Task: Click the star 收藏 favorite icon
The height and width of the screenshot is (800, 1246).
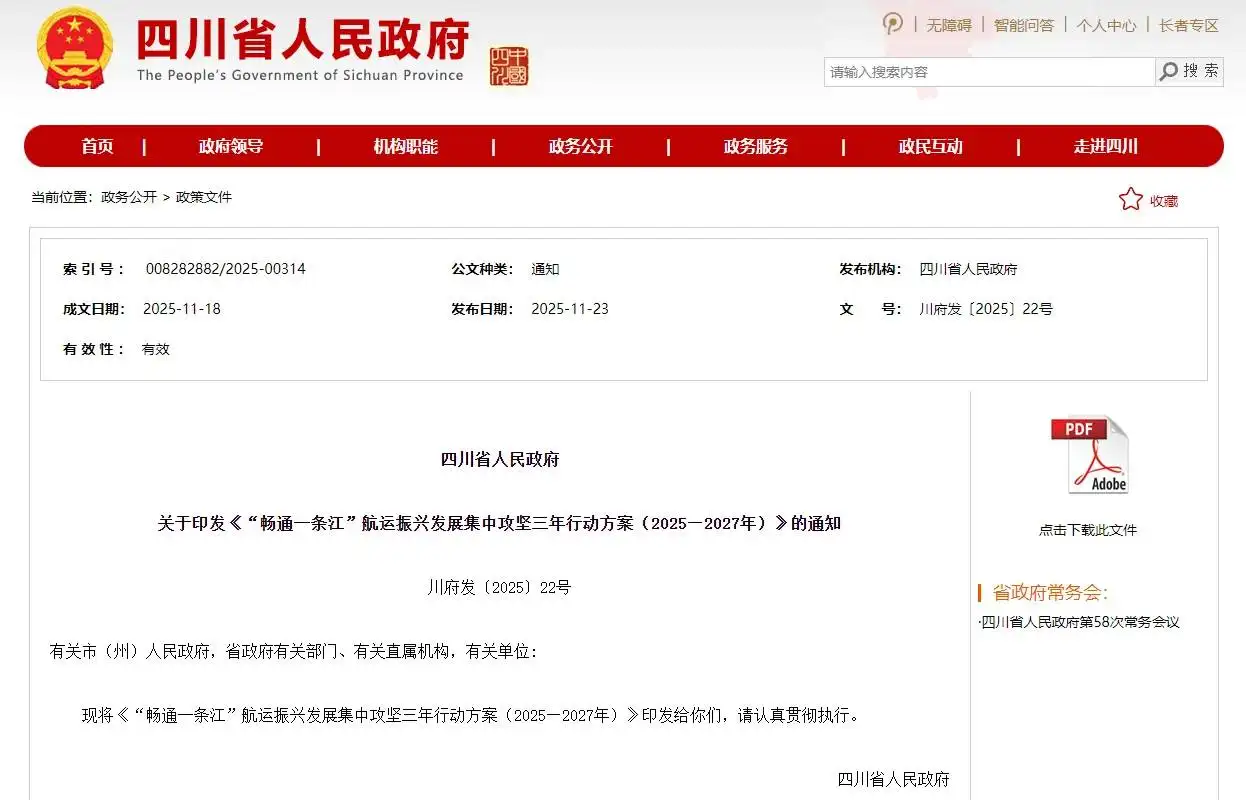Action: tap(1130, 200)
